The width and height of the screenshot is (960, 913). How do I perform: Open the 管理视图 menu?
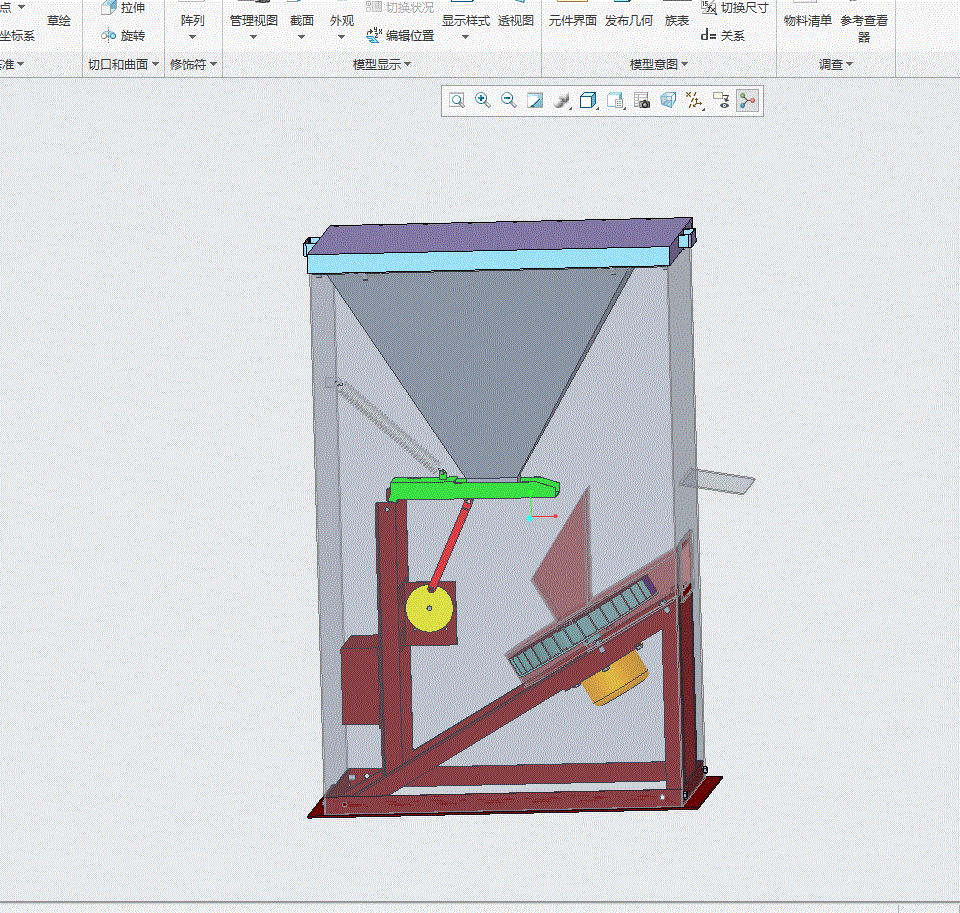[x=253, y=28]
